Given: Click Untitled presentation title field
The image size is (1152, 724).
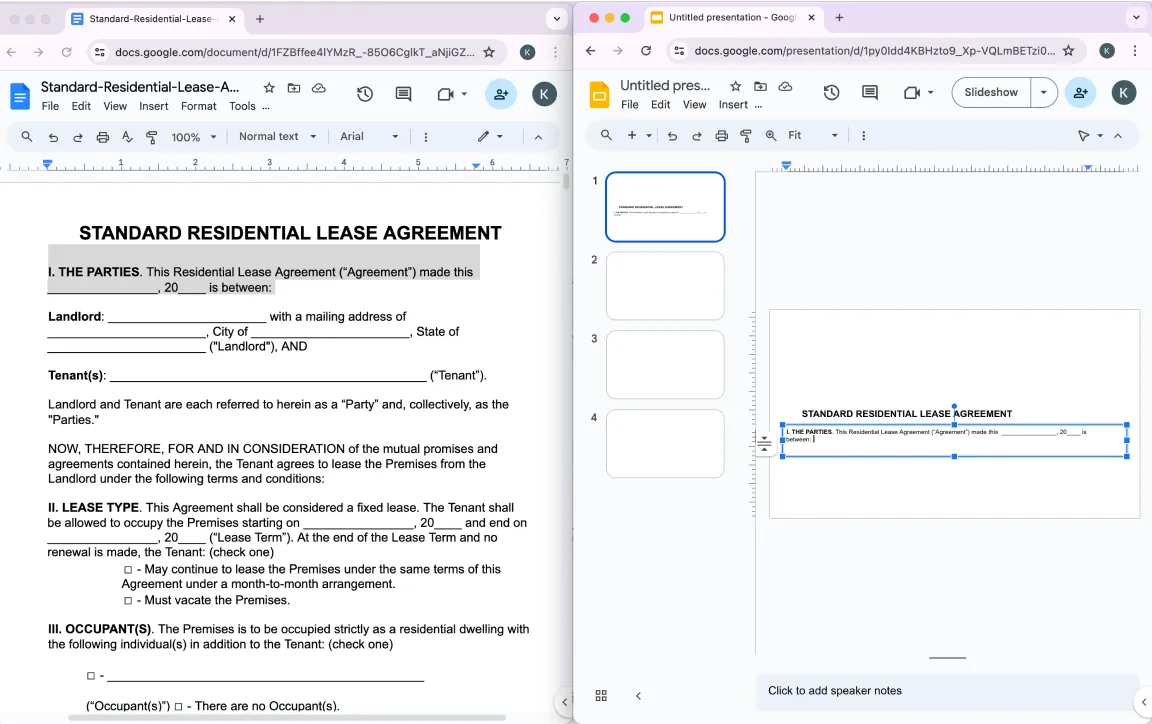Looking at the screenshot, I should point(665,85).
